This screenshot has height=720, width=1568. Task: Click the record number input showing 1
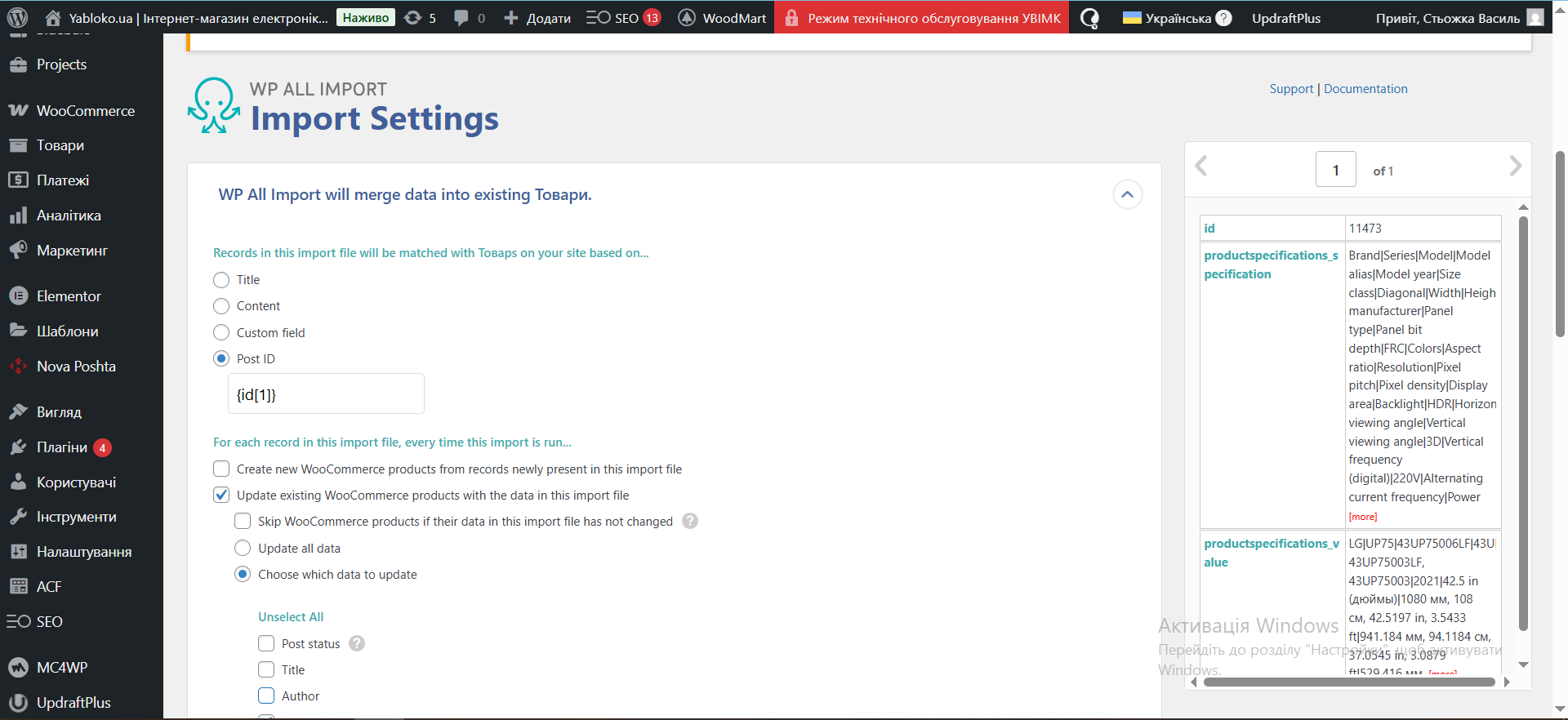(1336, 169)
